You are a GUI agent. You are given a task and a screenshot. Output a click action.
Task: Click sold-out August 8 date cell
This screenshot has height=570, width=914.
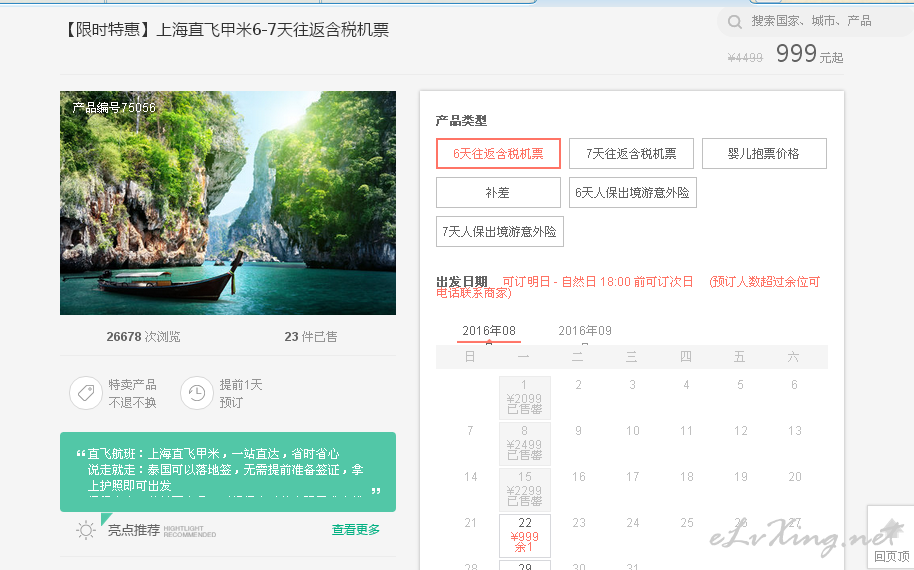(x=525, y=444)
